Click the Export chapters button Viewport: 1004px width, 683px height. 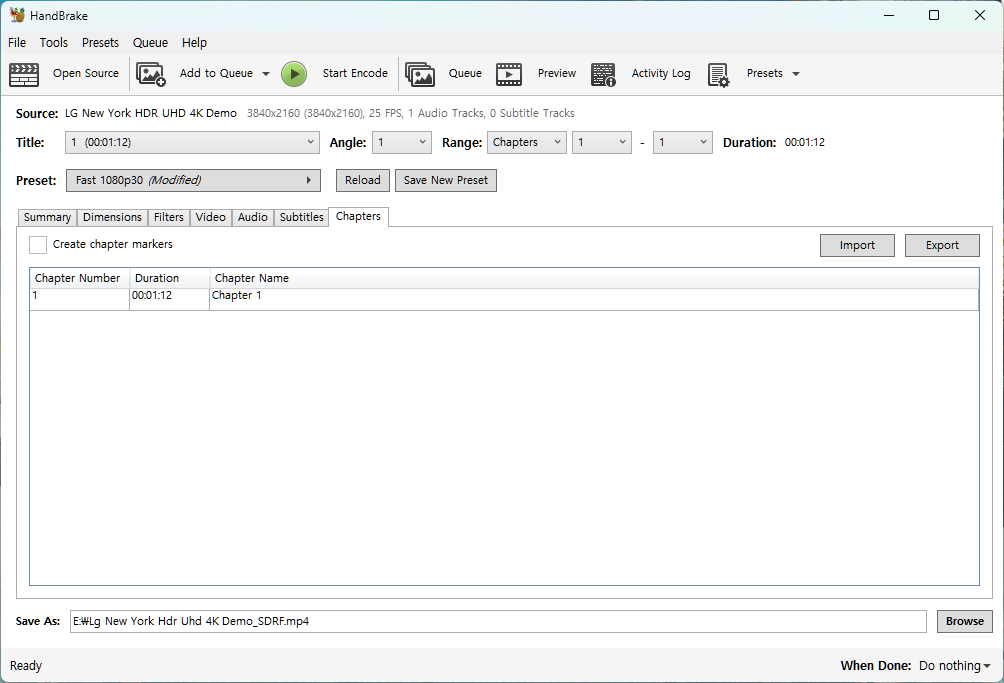tap(942, 245)
